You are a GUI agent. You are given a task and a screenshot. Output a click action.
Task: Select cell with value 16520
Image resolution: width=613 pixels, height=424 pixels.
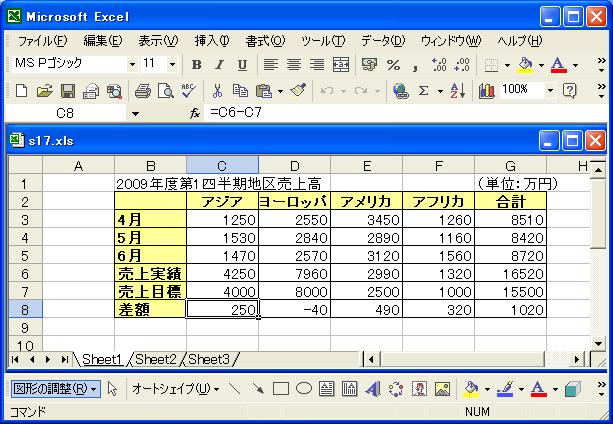click(x=510, y=274)
